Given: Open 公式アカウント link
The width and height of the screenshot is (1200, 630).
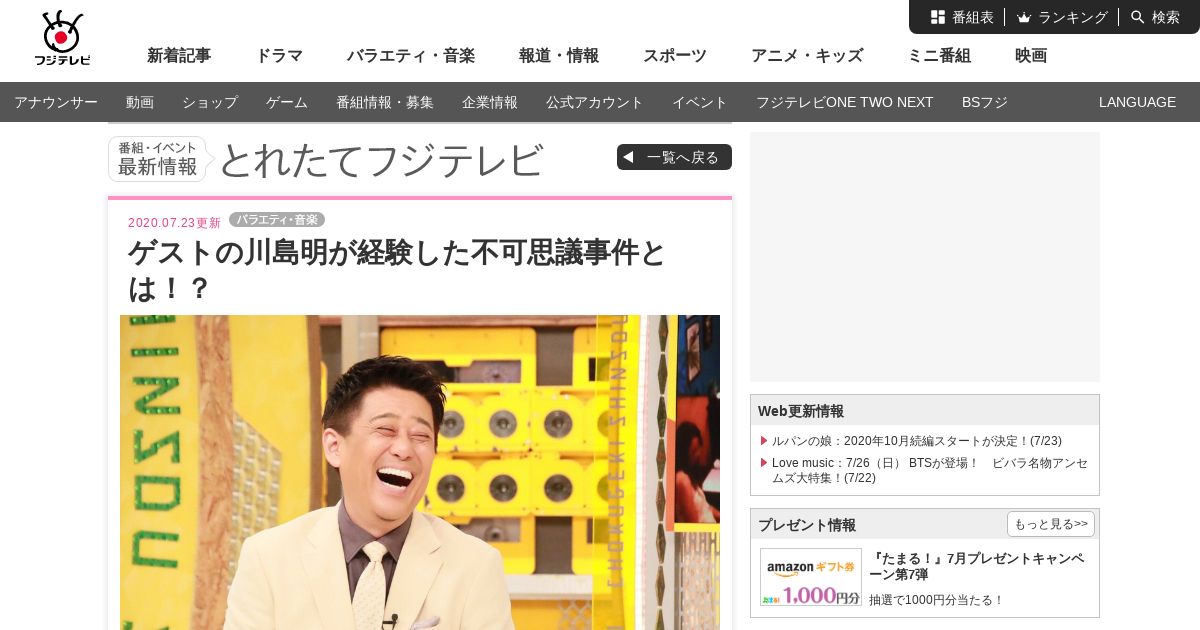Looking at the screenshot, I should (595, 102).
